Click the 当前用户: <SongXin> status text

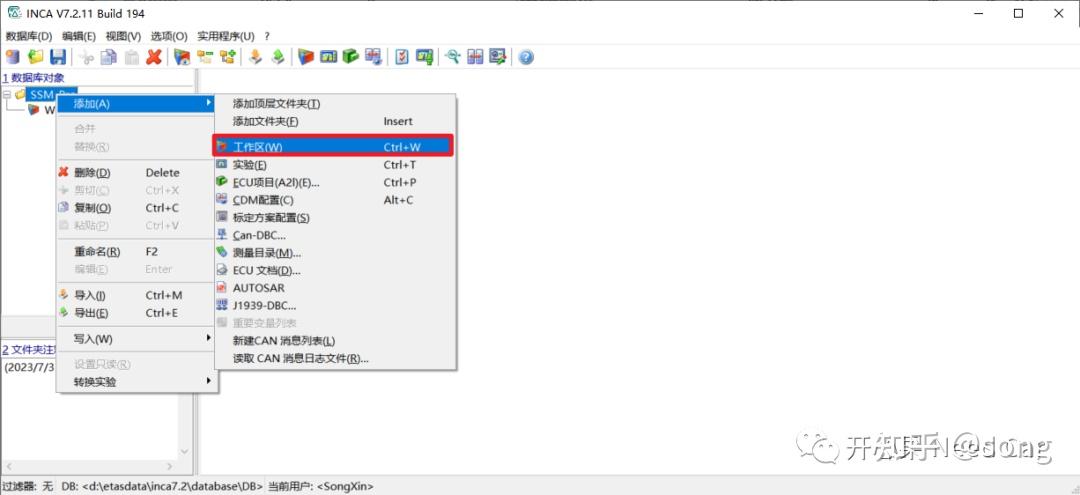pos(321,486)
